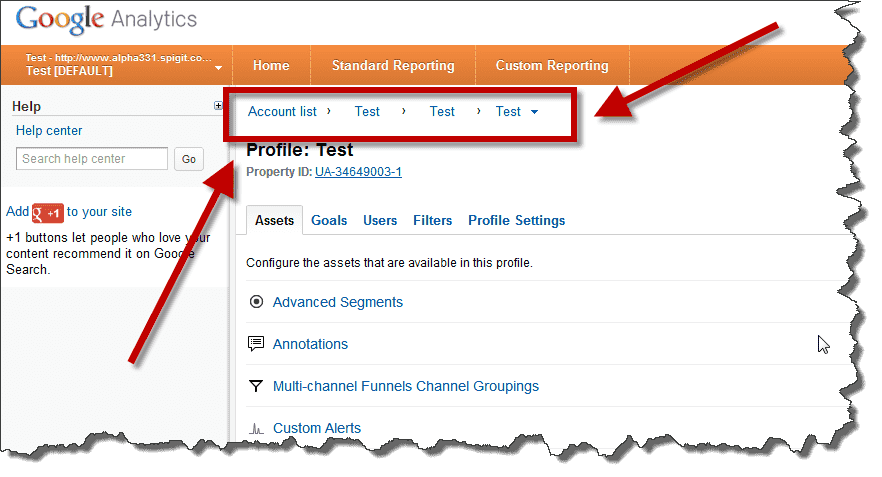Switch to the Goals tab
This screenshot has height=477, width=882.
329,220
